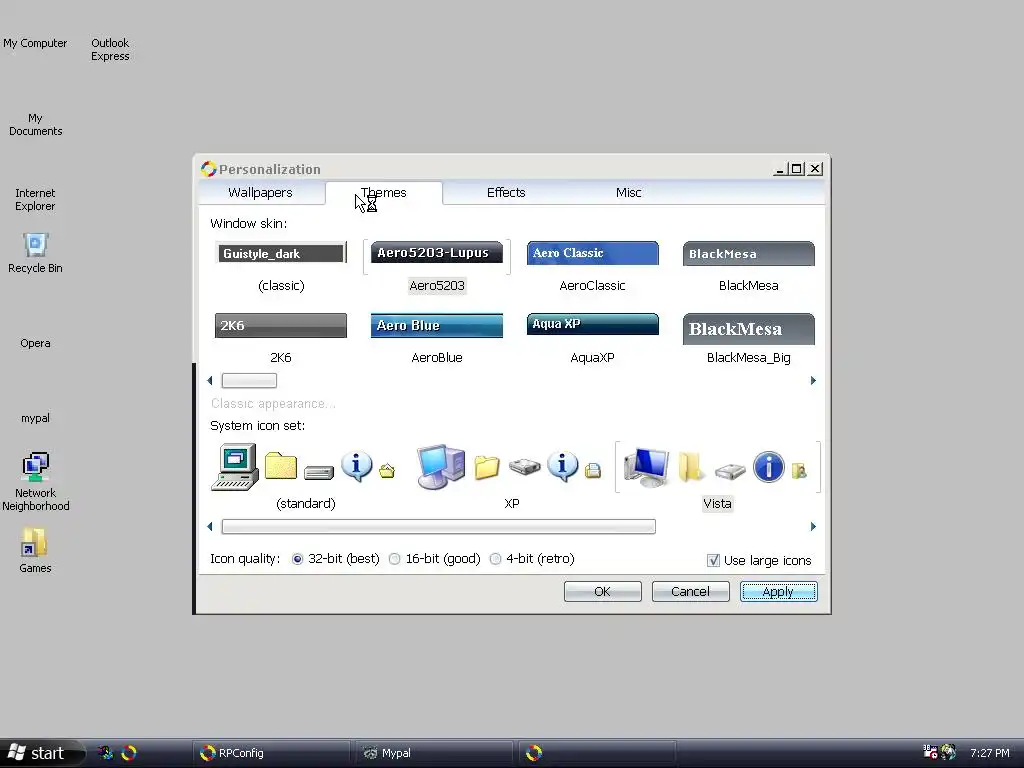Pick the Aqua XP window skin

(x=592, y=324)
